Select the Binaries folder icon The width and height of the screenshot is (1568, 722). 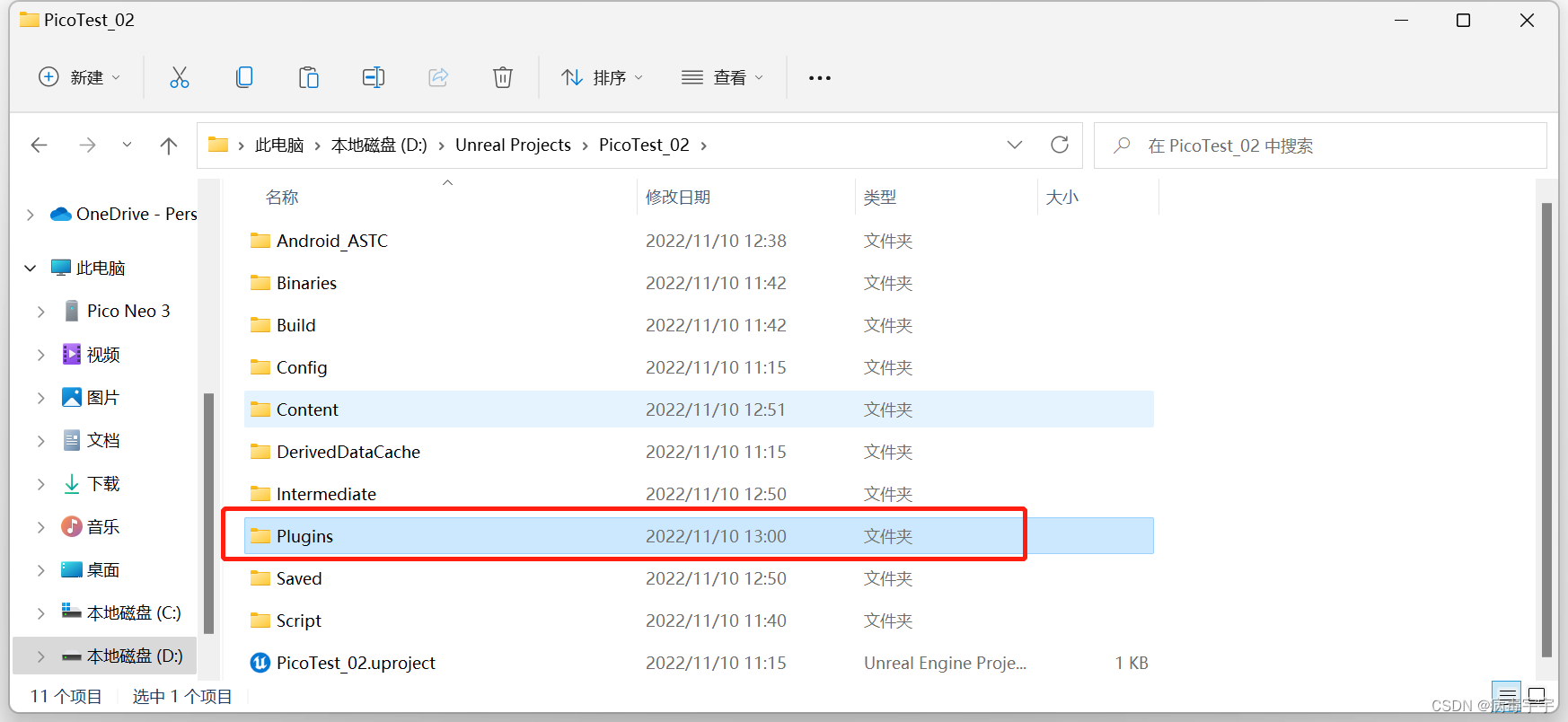(x=260, y=283)
